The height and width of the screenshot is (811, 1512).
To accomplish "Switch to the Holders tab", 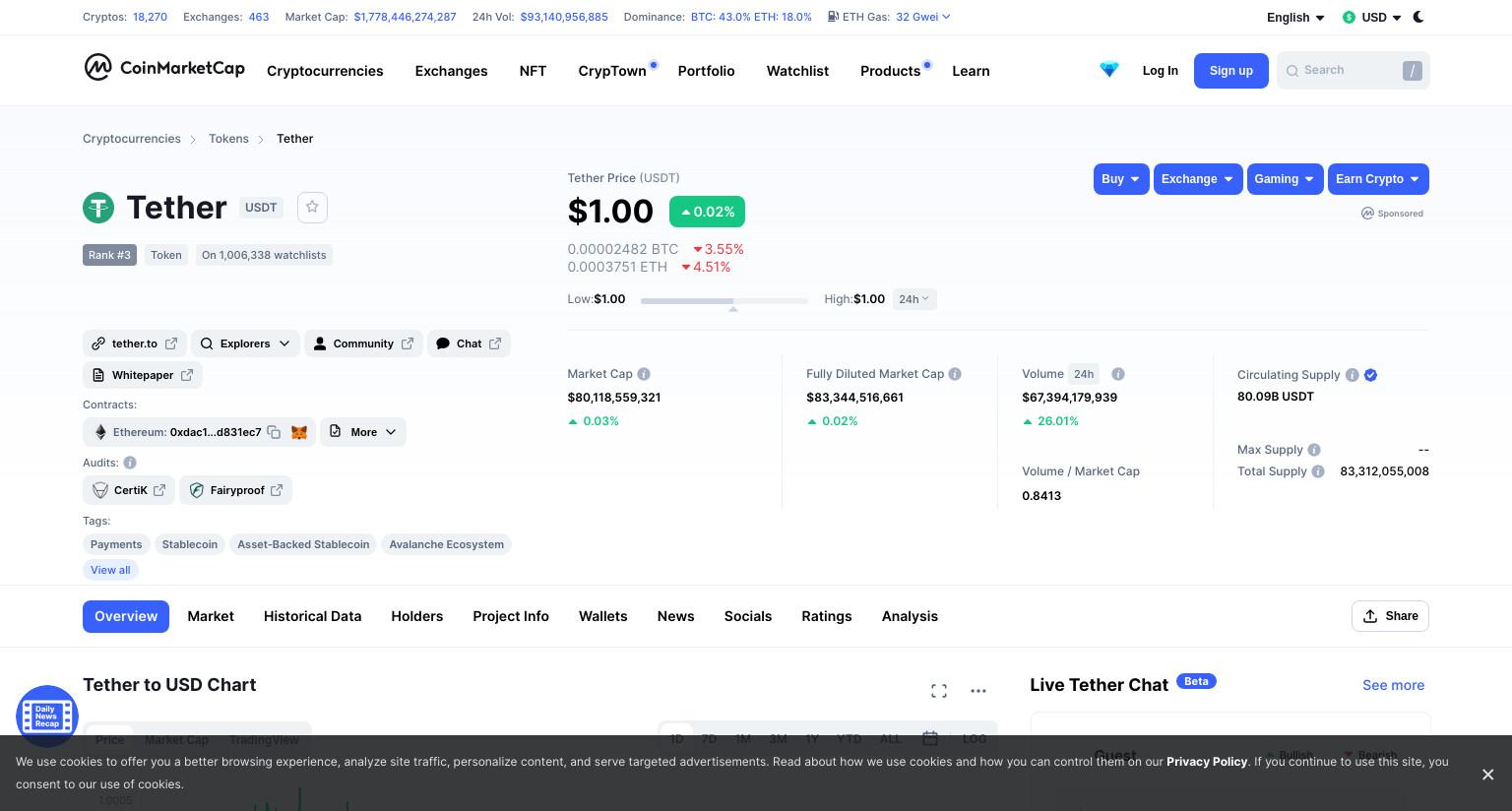I will (417, 616).
